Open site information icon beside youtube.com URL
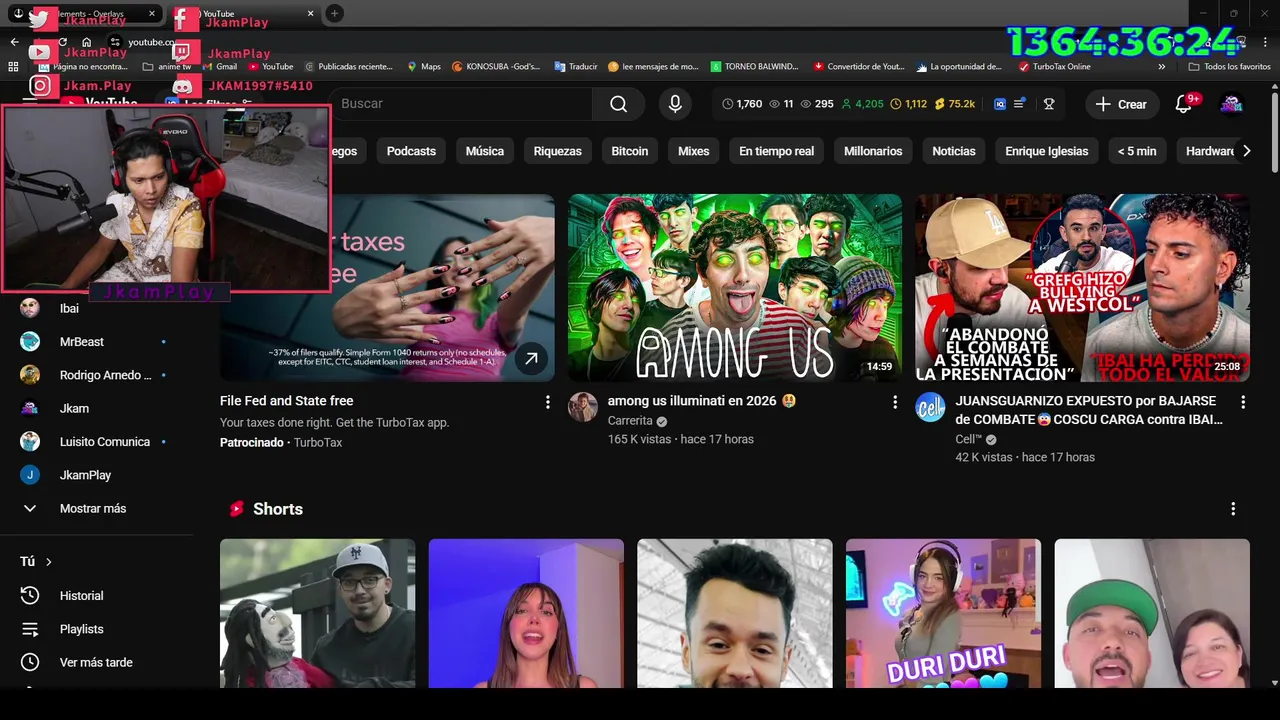1280x720 pixels. coord(115,42)
